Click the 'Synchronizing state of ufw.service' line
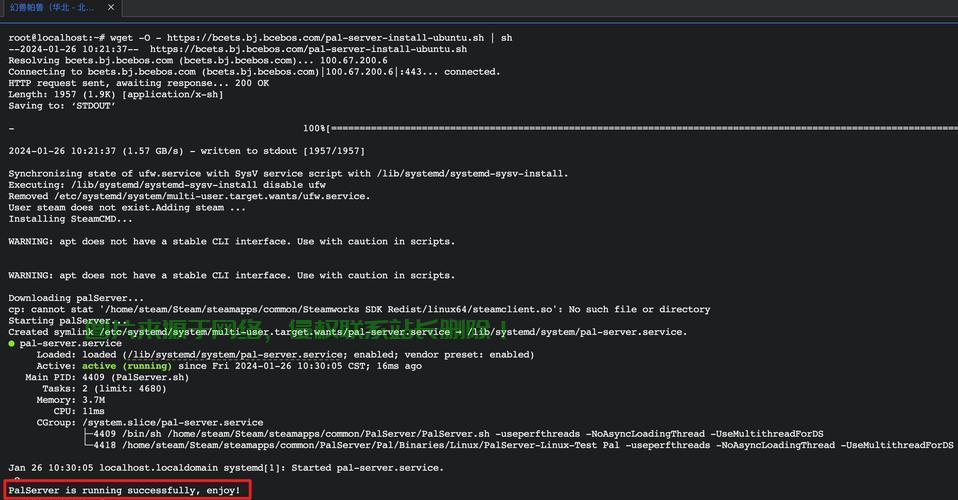The height and width of the screenshot is (500, 958). (288, 174)
